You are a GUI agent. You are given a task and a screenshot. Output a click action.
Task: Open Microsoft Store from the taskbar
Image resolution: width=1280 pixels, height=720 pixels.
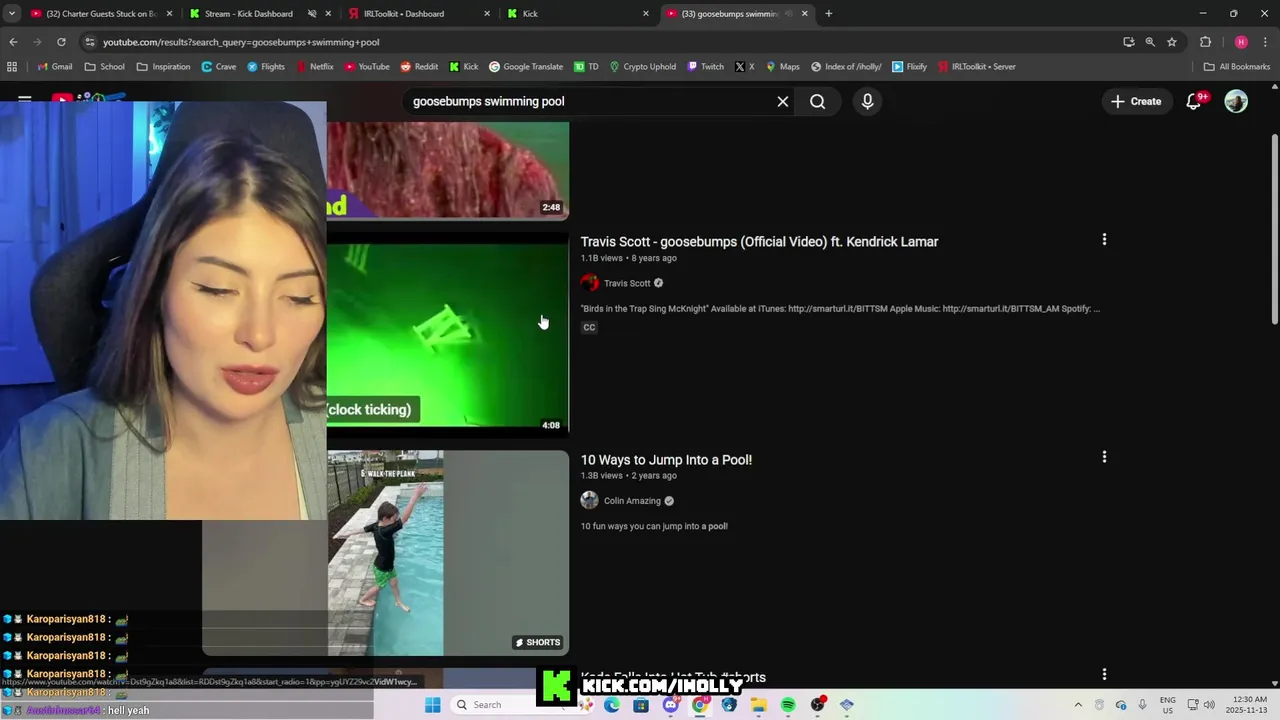point(641,705)
